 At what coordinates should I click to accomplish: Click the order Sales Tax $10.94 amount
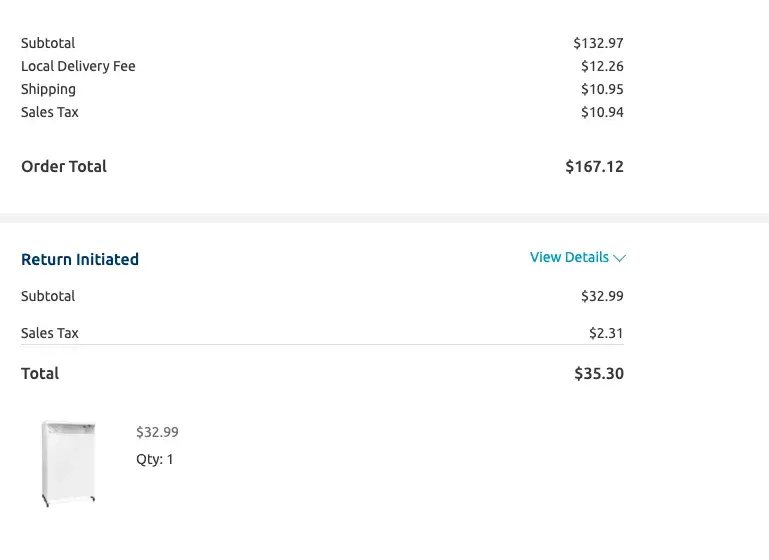(602, 112)
